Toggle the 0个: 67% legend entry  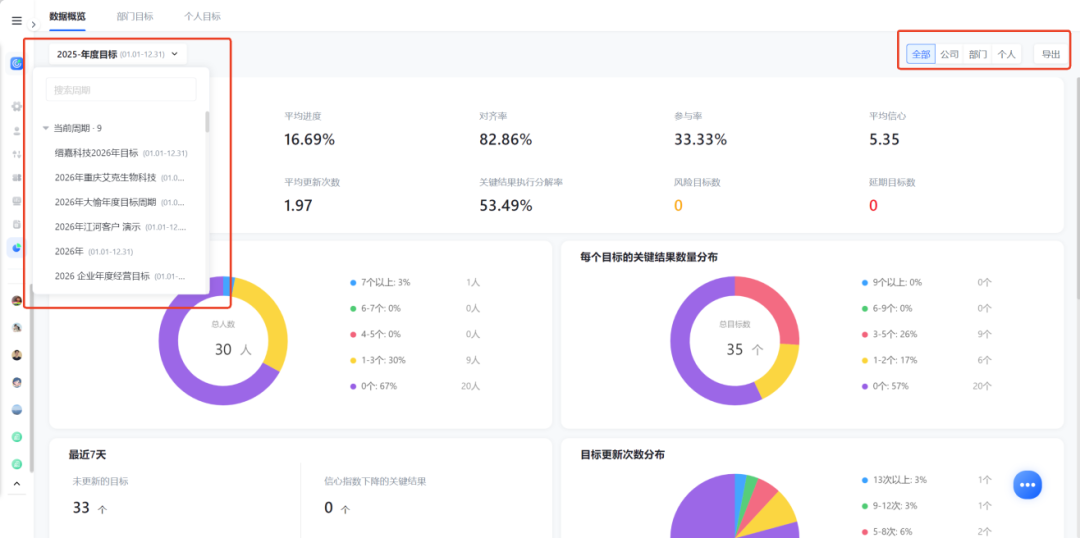point(373,386)
